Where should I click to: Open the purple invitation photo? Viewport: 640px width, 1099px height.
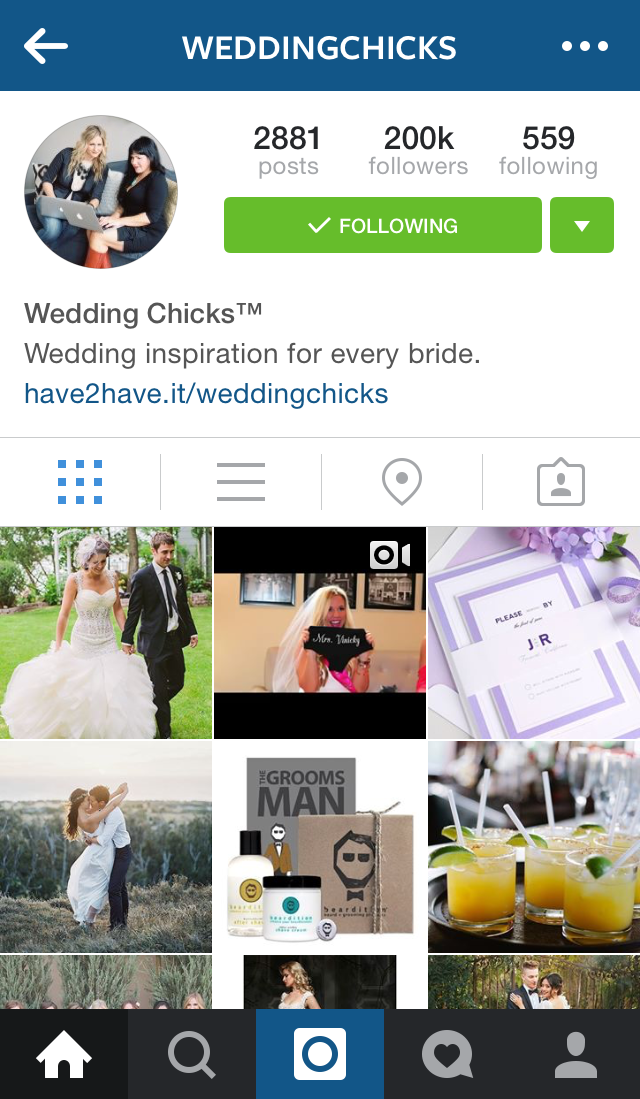534,633
